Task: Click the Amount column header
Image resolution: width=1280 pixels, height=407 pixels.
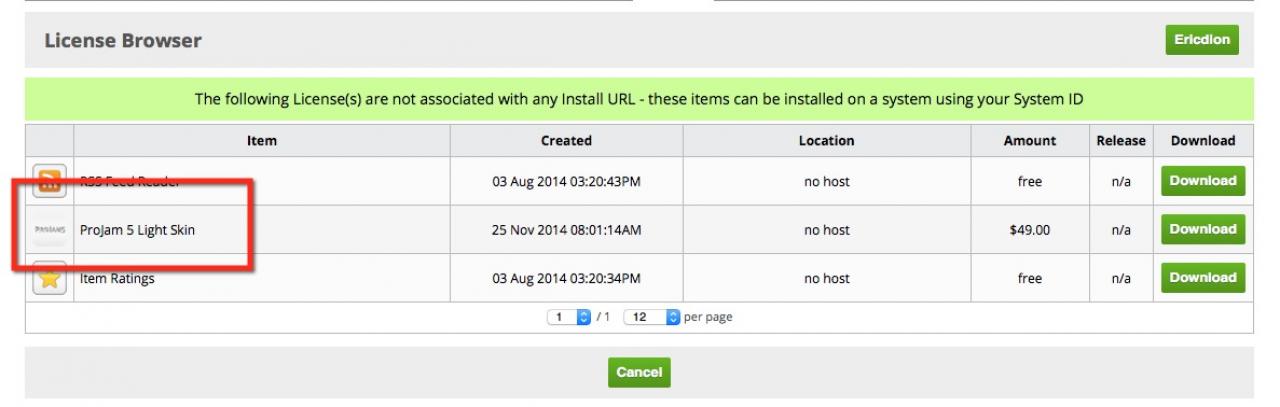Action: pyautogui.click(x=1029, y=141)
